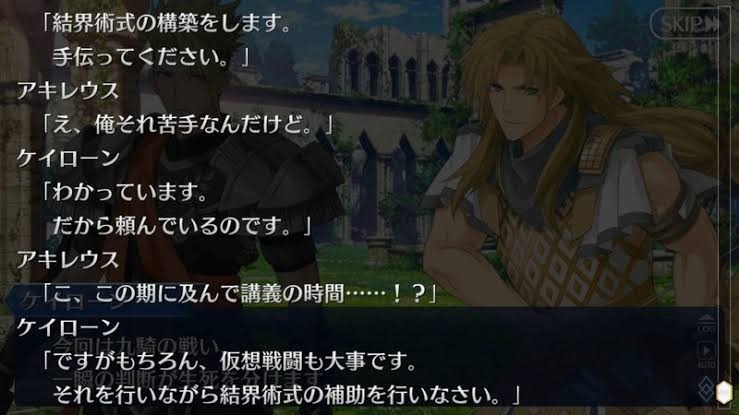Tap the diamond next-message indicator

tap(705, 390)
